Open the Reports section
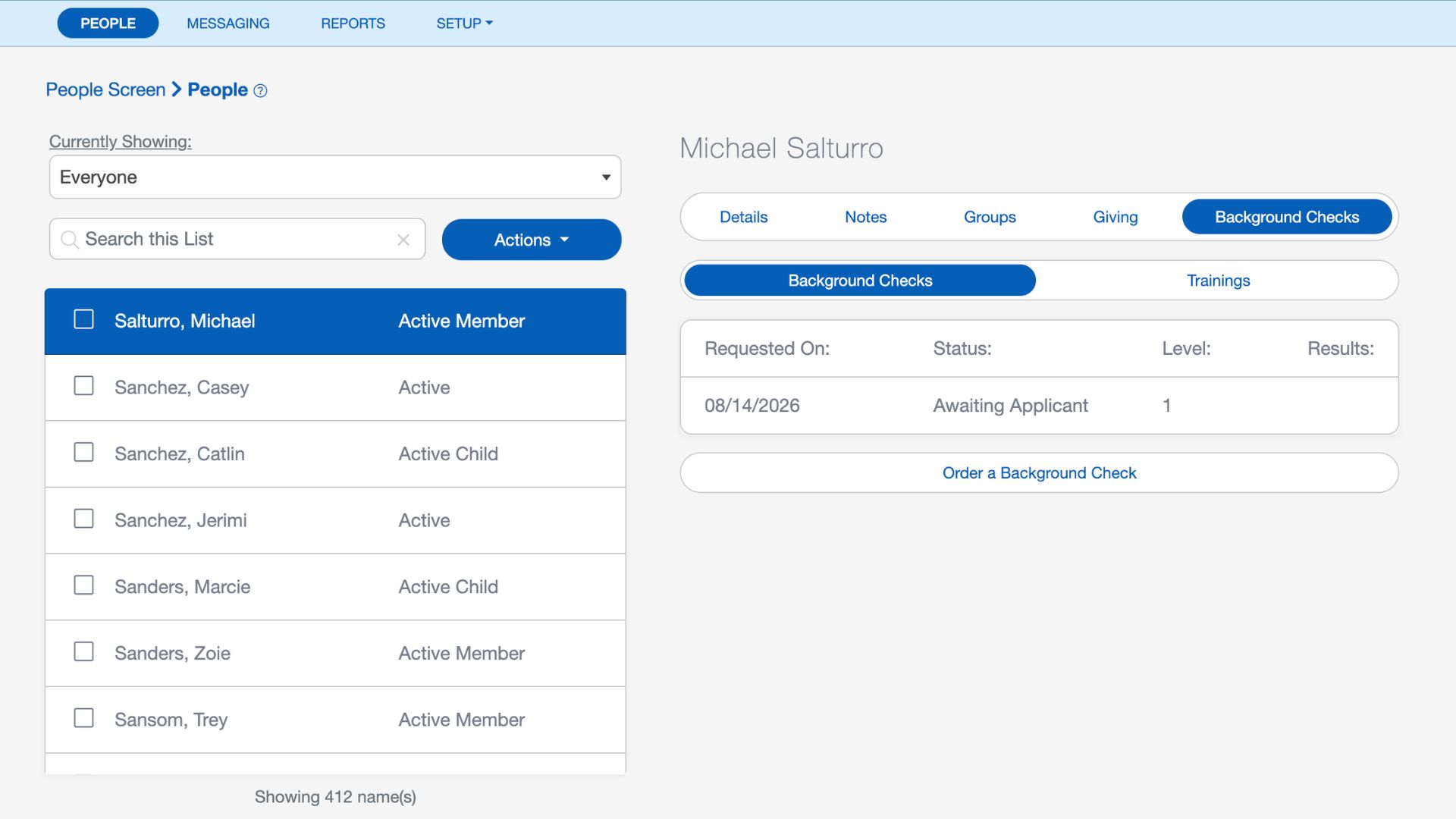Screen dimensions: 1456x819 [x=353, y=24]
